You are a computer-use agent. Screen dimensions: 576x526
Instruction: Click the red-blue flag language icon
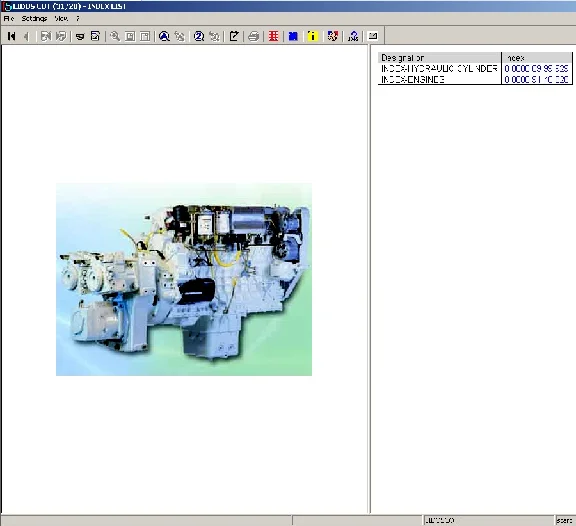click(332, 36)
